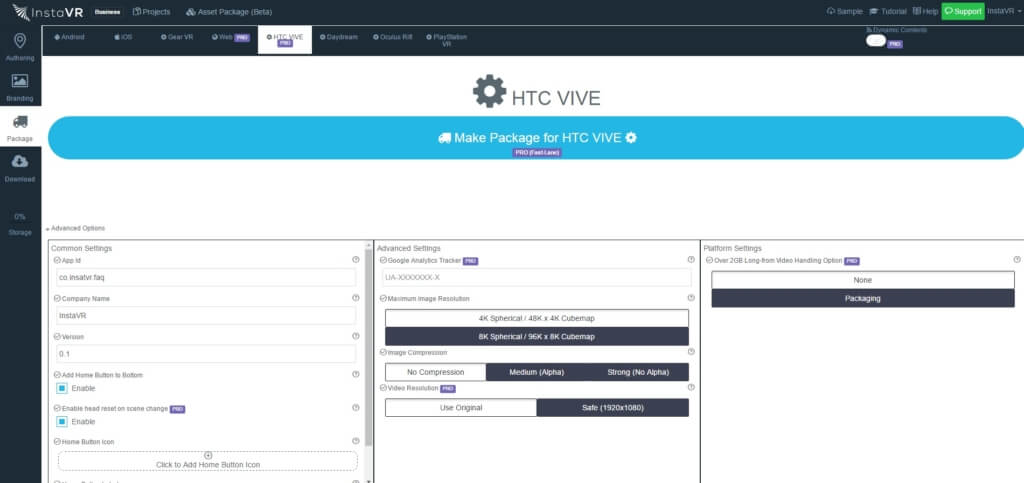Select 4K Spherical / 48K x 4K Cubemap option
Image resolution: width=1024 pixels, height=483 pixels.
coord(537,318)
